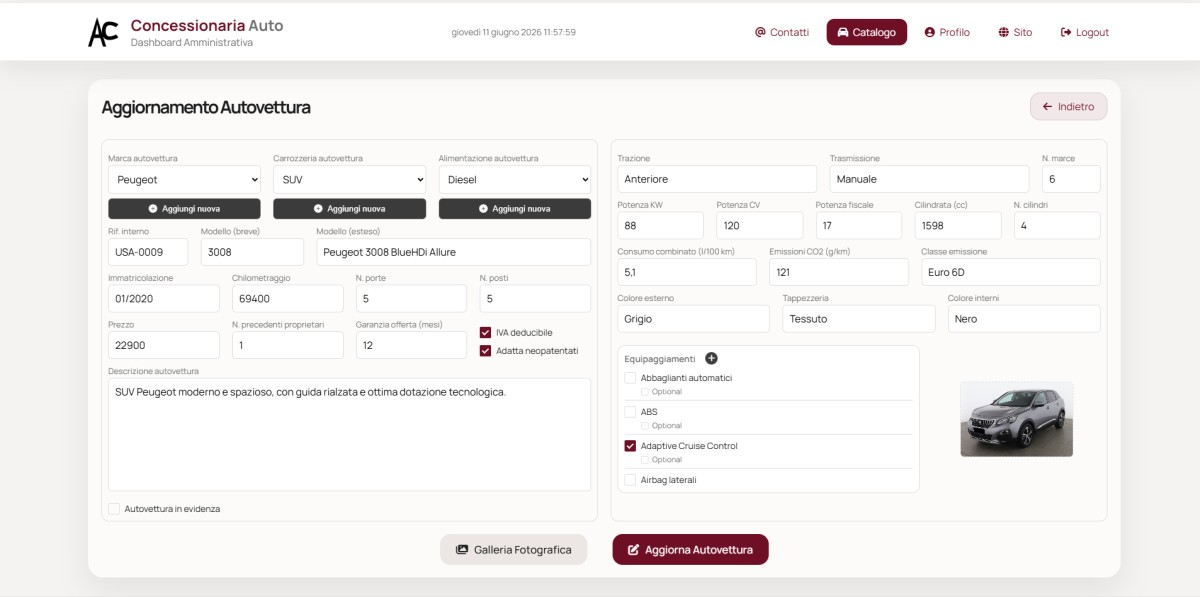Tick Optional under Abbaglianti automatici
Screen dimensions: 1200x597
click(645, 392)
